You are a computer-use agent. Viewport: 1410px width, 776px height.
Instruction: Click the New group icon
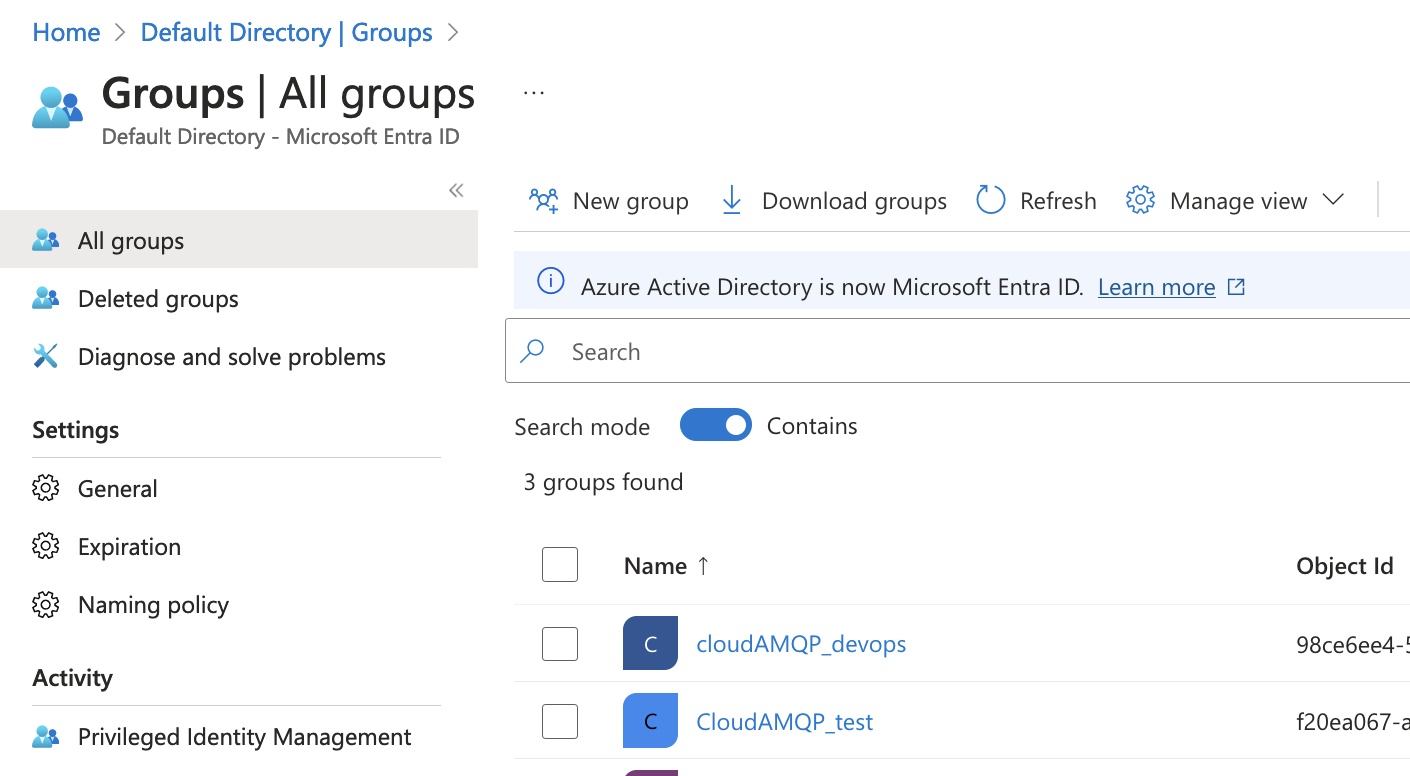[x=544, y=201]
